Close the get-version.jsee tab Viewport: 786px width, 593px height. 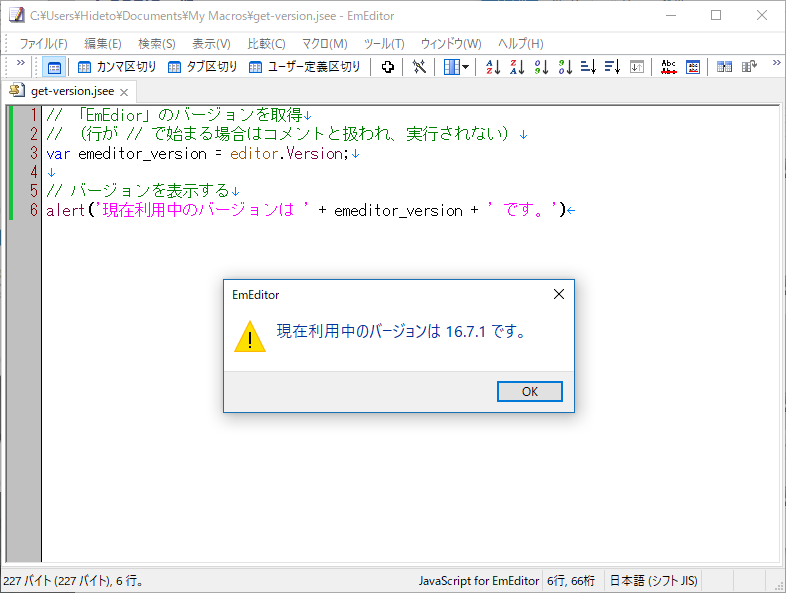[124, 92]
